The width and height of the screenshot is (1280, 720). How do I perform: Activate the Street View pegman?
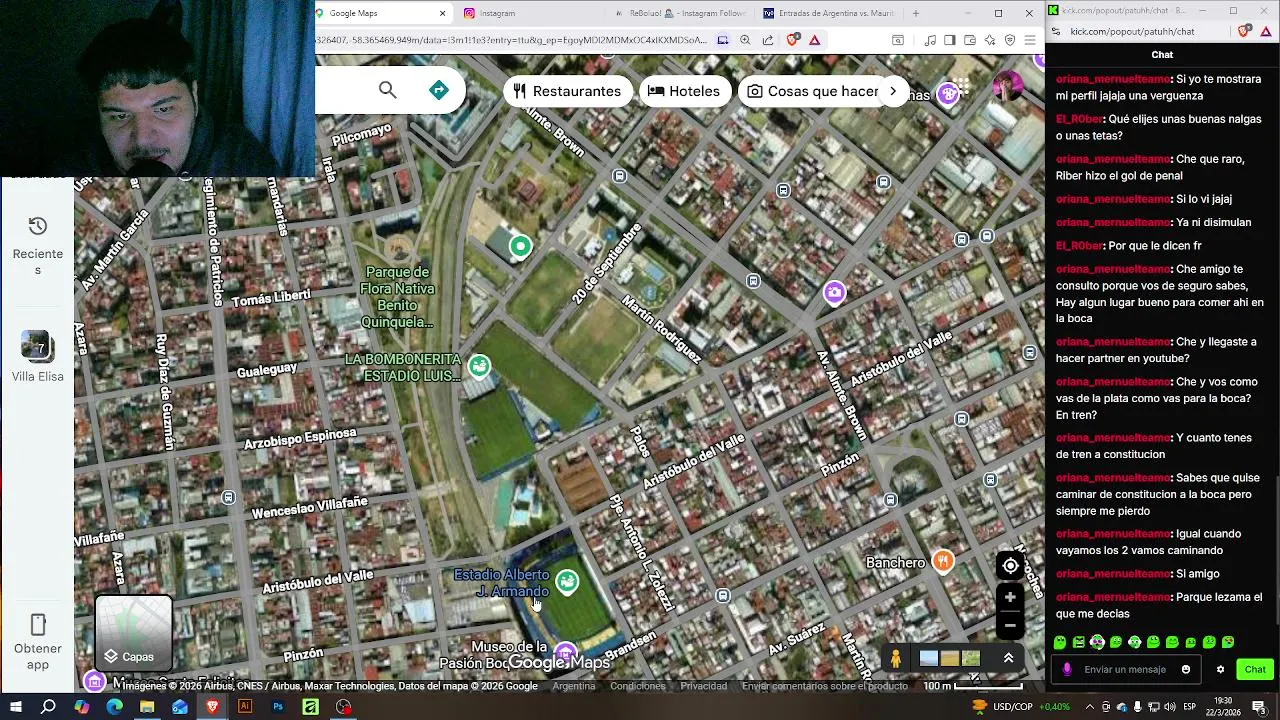point(896,658)
